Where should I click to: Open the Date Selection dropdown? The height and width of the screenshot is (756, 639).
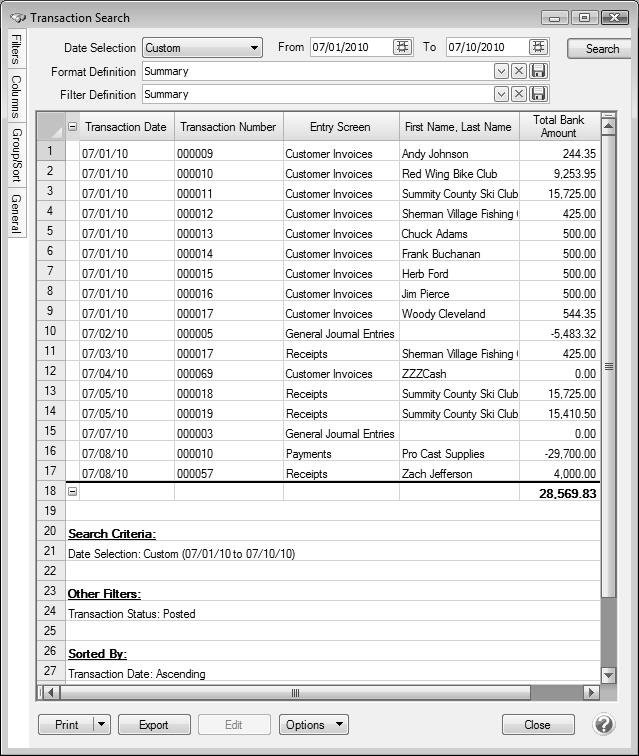[x=255, y=47]
